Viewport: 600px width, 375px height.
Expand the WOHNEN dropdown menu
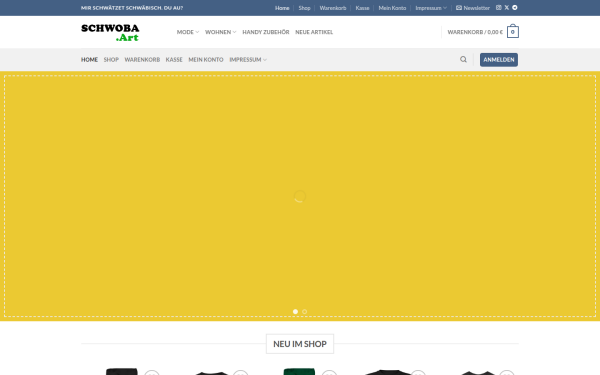pos(220,32)
